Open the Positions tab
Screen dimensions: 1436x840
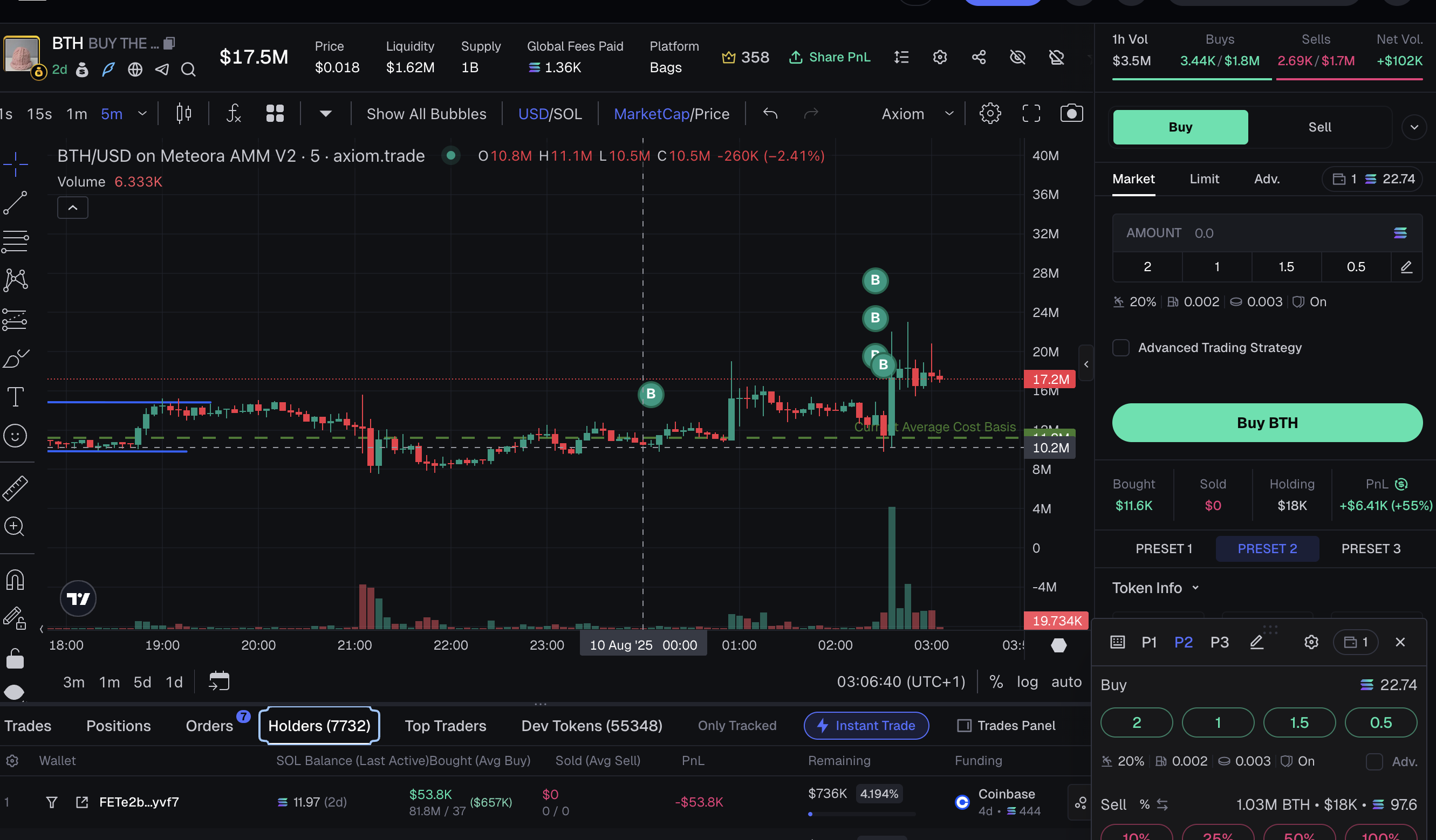coord(119,726)
